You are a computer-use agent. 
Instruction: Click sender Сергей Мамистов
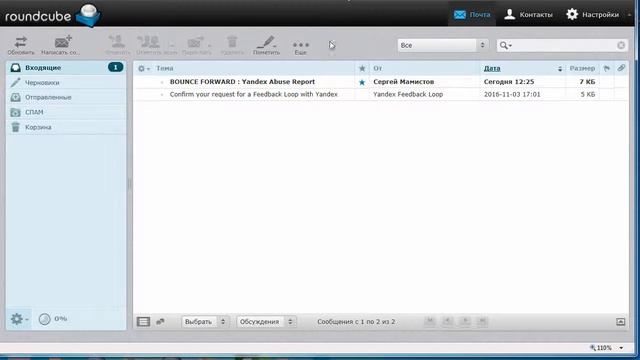coord(404,82)
